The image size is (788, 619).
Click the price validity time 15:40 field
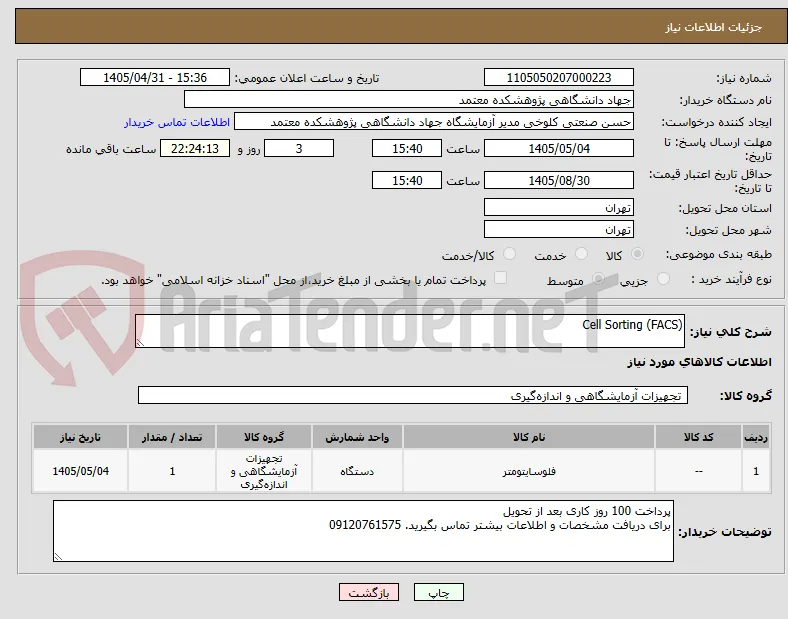coord(407,180)
